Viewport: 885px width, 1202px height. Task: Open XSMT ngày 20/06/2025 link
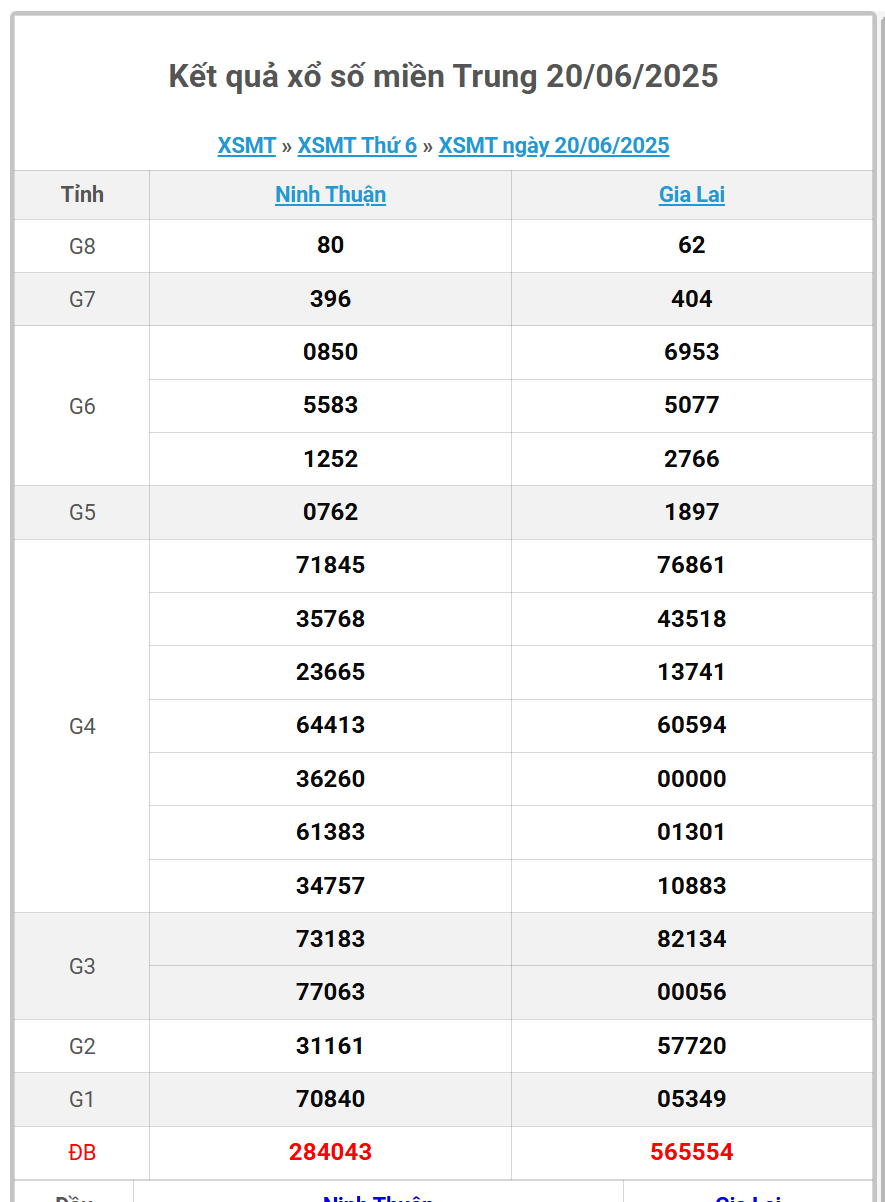[x=554, y=145]
